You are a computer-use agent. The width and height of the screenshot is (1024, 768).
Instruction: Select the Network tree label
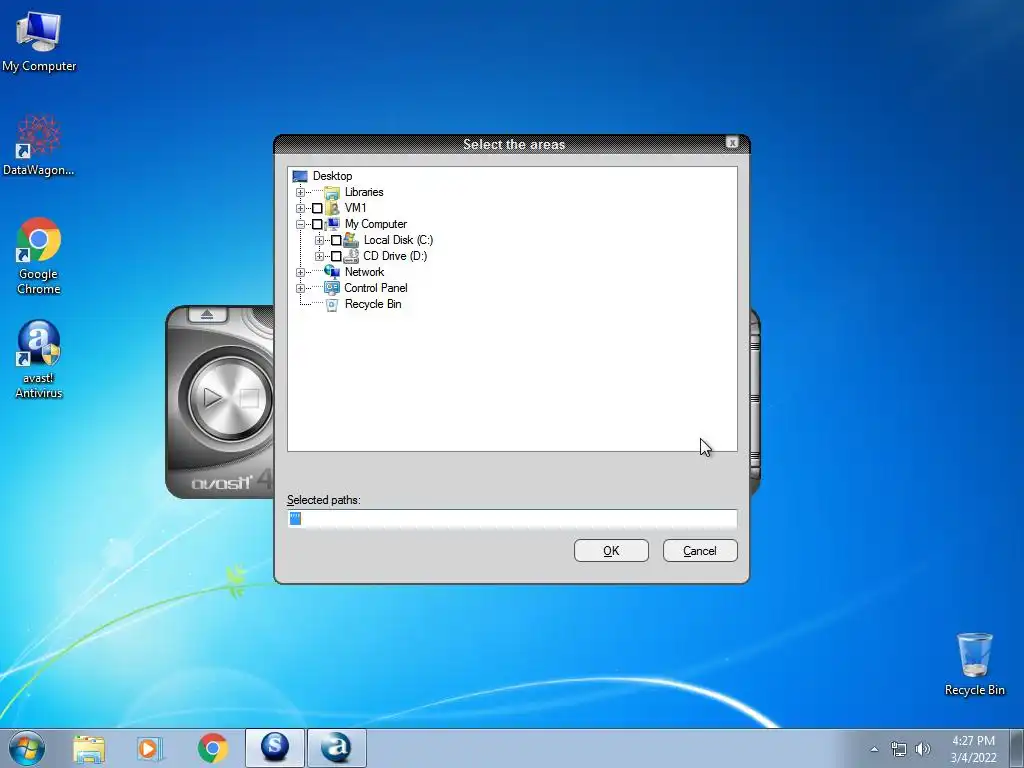[364, 272]
